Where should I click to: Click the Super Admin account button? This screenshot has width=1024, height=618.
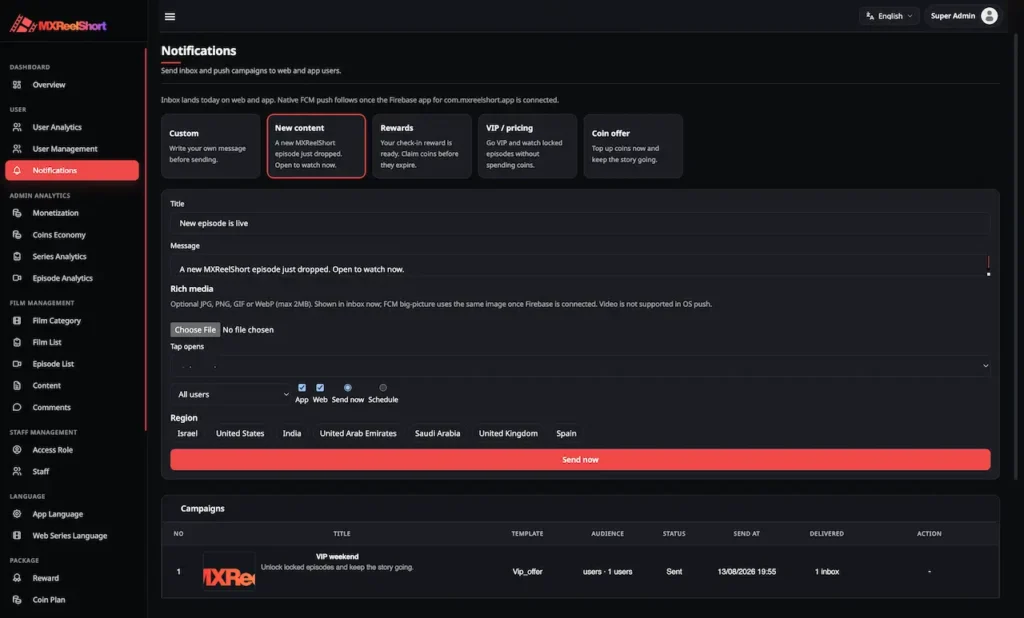963,16
